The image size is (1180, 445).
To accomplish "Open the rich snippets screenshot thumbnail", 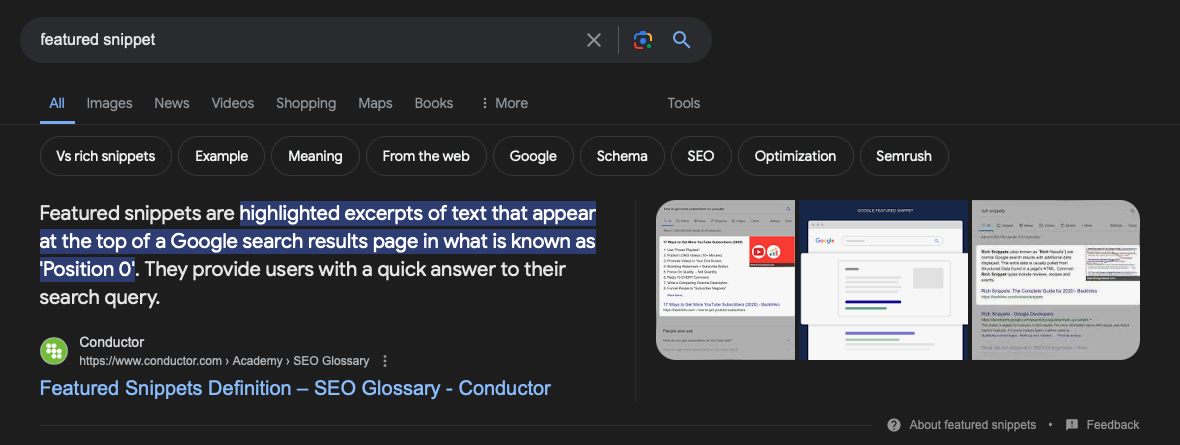I will click(x=1056, y=280).
